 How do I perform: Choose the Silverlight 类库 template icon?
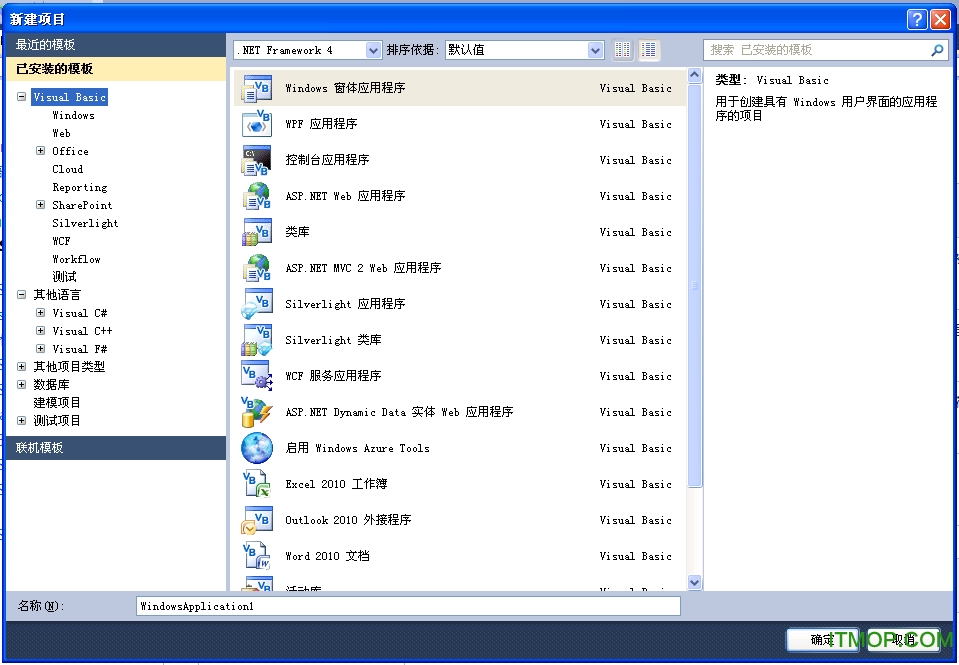pos(257,340)
